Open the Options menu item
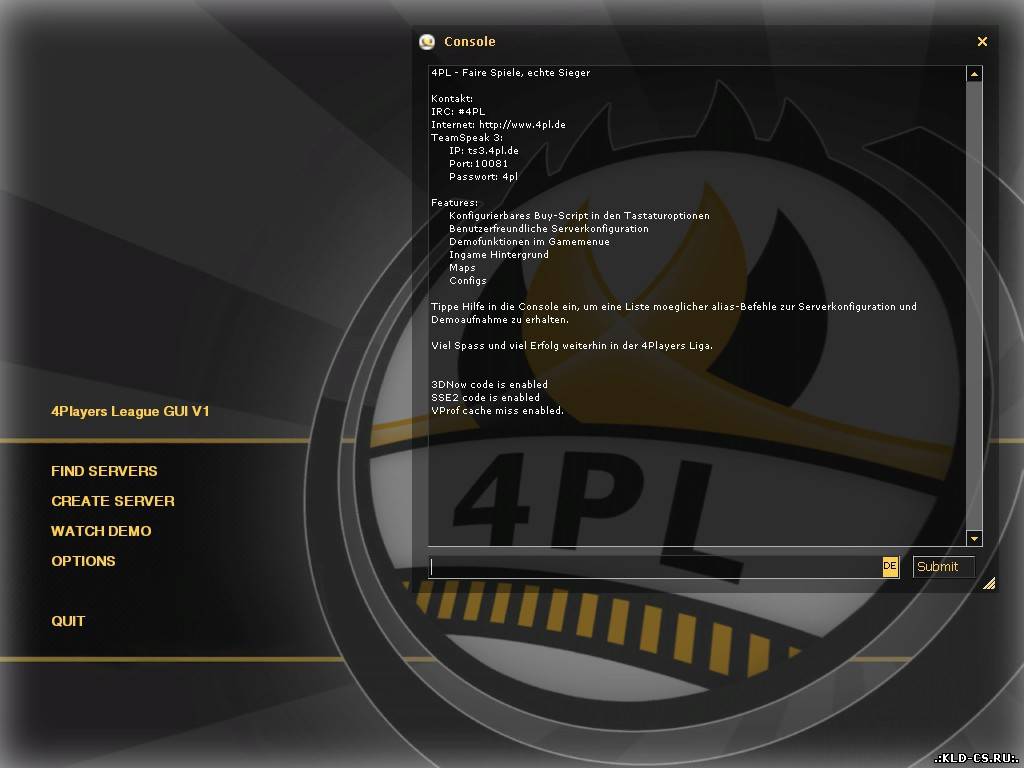This screenshot has width=1024, height=768. (x=83, y=561)
